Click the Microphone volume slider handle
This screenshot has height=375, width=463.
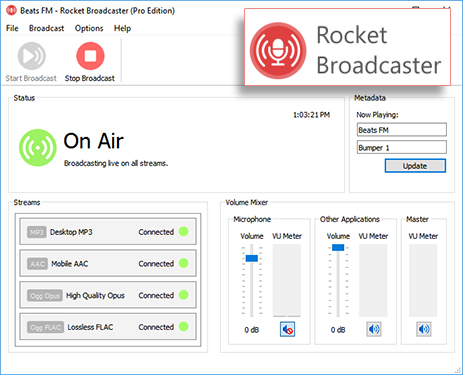coord(252,258)
